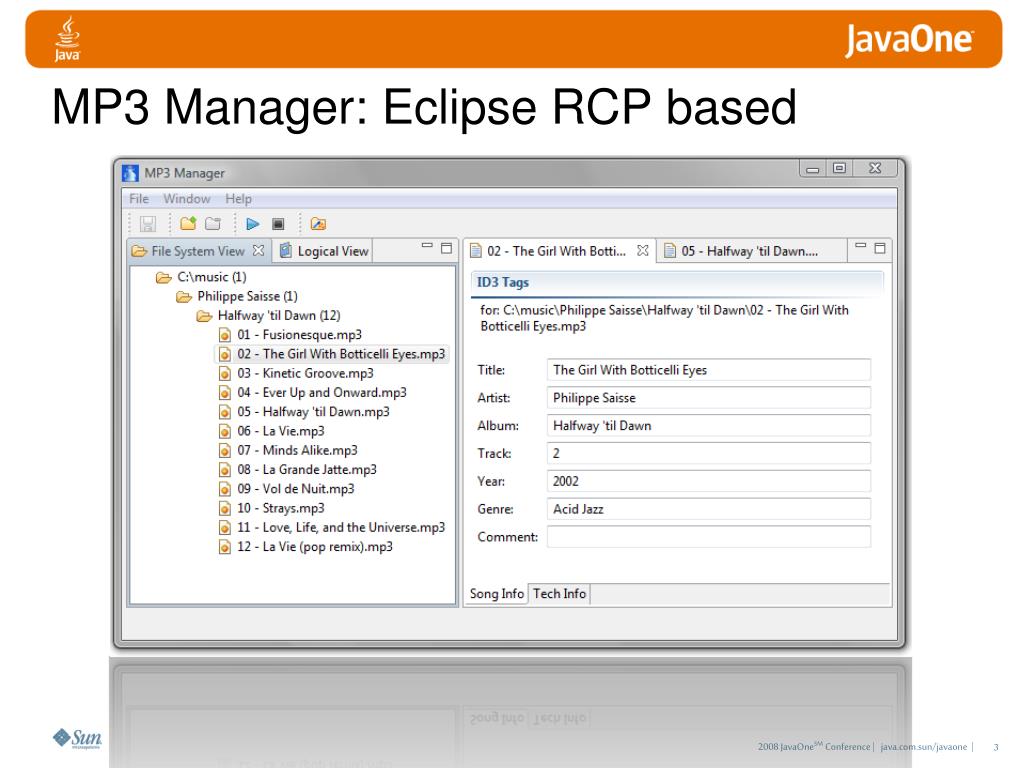Click the open folder toolbar icon

coord(213,224)
